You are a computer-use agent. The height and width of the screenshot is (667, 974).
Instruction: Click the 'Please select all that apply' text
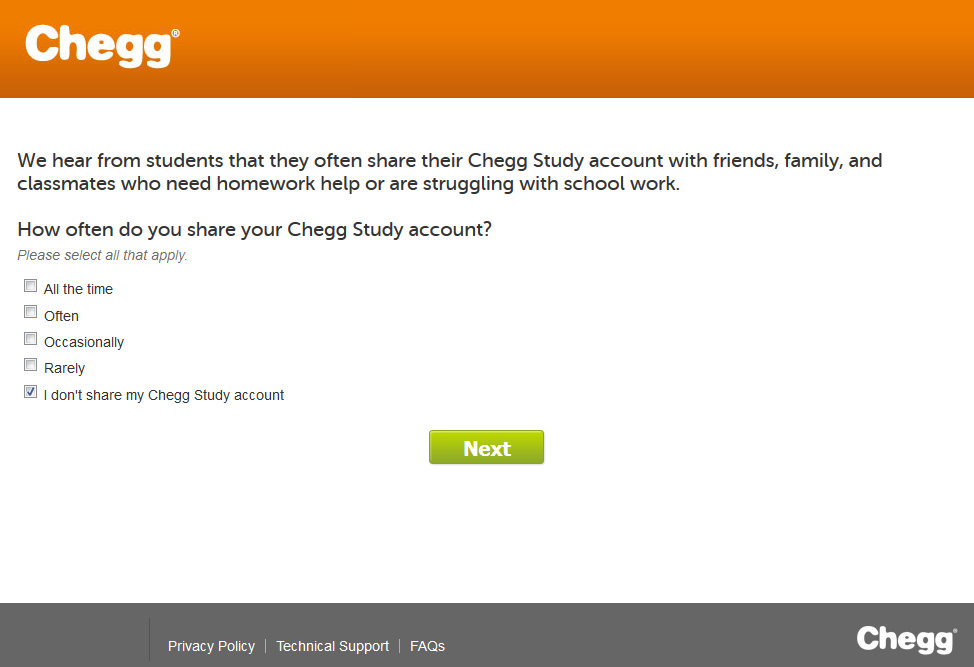tap(101, 255)
